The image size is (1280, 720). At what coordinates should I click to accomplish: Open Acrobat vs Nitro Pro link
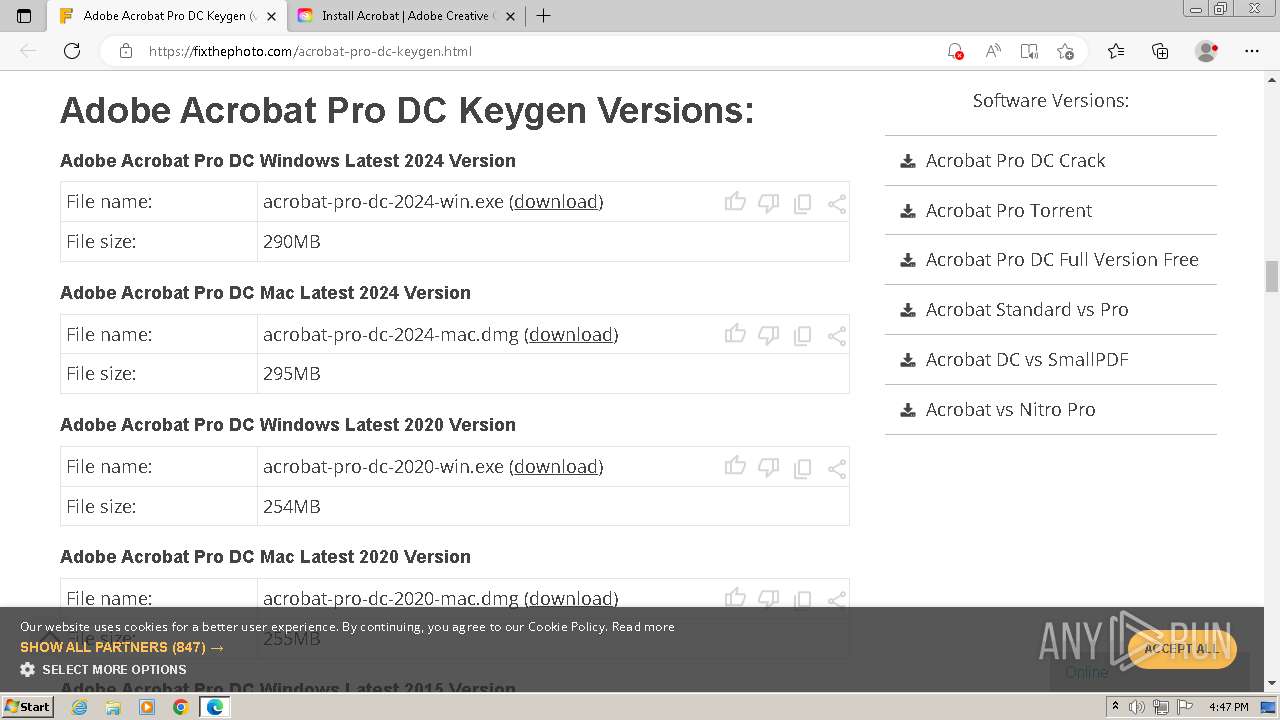(x=1010, y=409)
